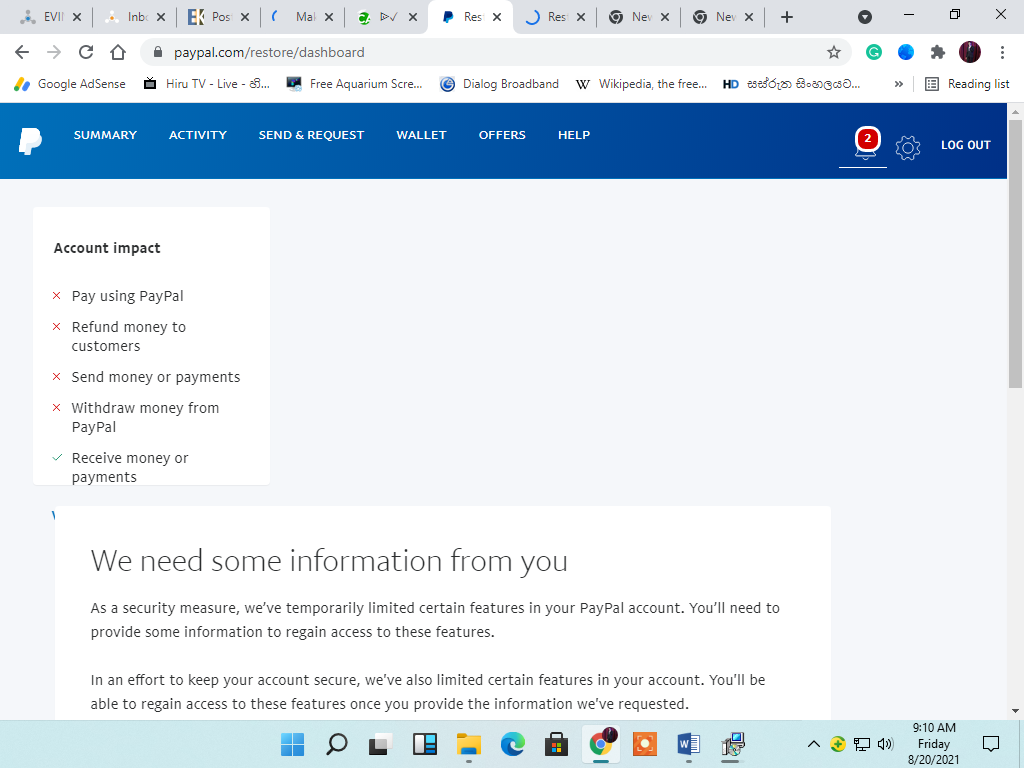This screenshot has height=768, width=1024.
Task: Open HELP menu item
Action: coord(574,135)
